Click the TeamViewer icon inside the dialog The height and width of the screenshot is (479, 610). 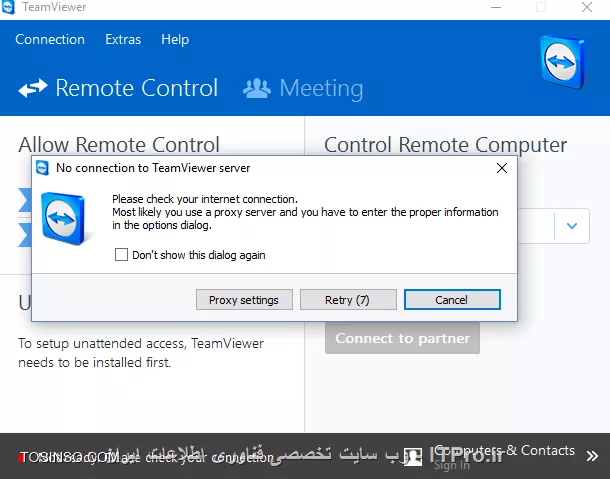tap(63, 218)
